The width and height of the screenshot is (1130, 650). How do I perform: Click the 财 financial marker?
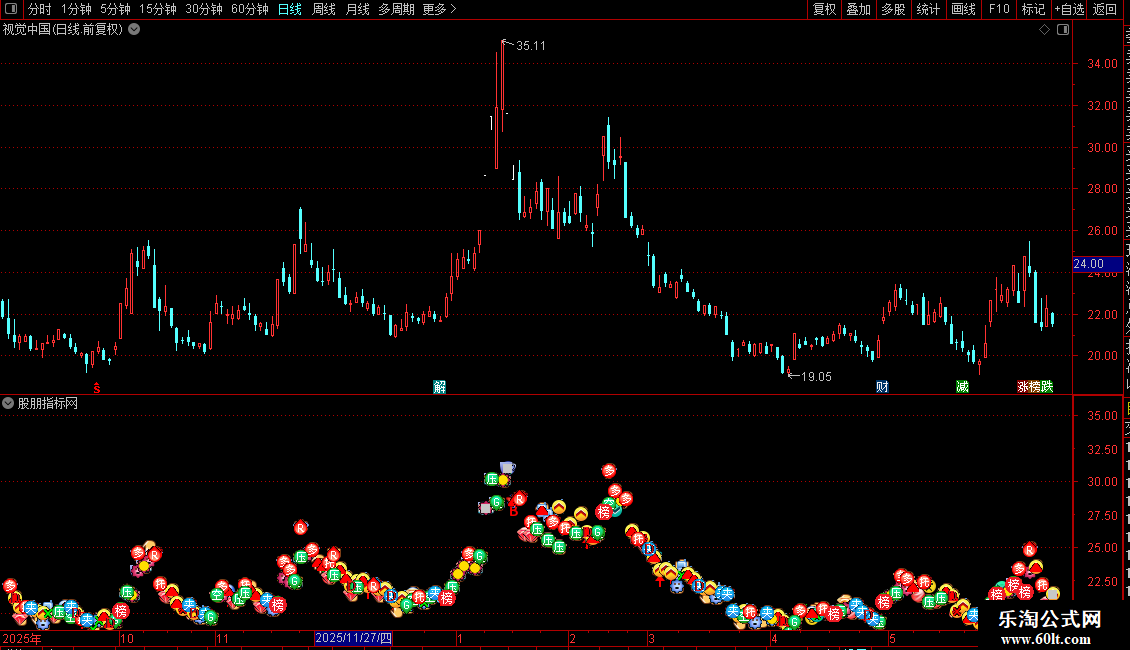coord(882,387)
